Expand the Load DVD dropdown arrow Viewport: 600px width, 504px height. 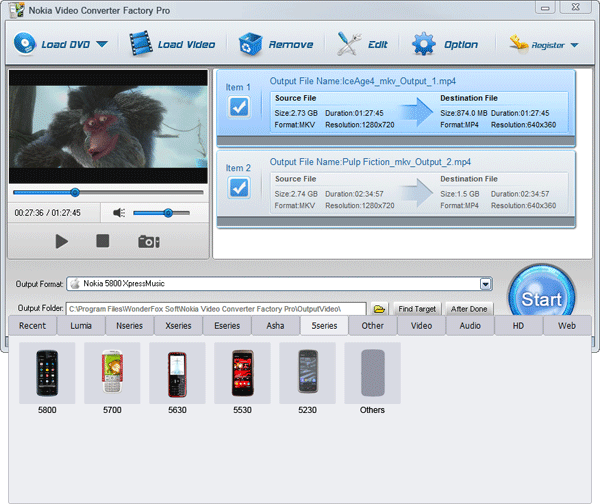102,44
